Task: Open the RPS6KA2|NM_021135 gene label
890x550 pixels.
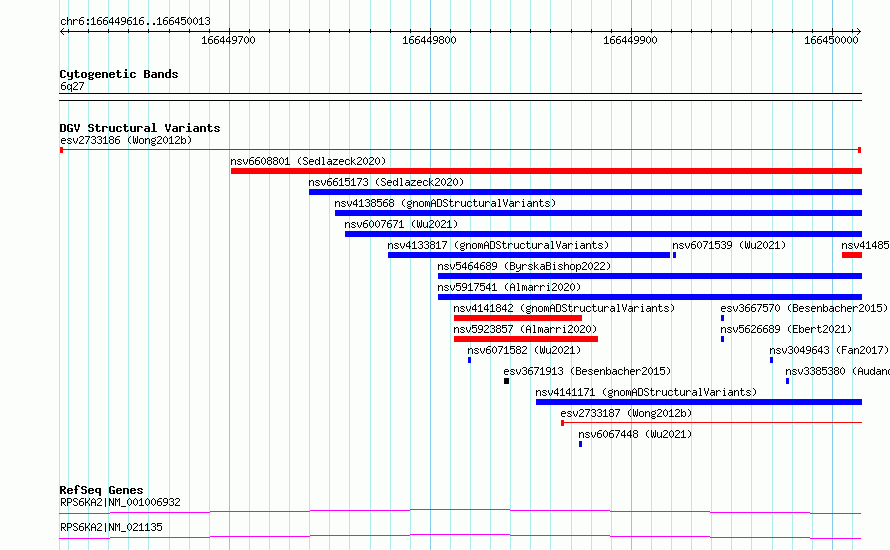Action: coord(111,527)
